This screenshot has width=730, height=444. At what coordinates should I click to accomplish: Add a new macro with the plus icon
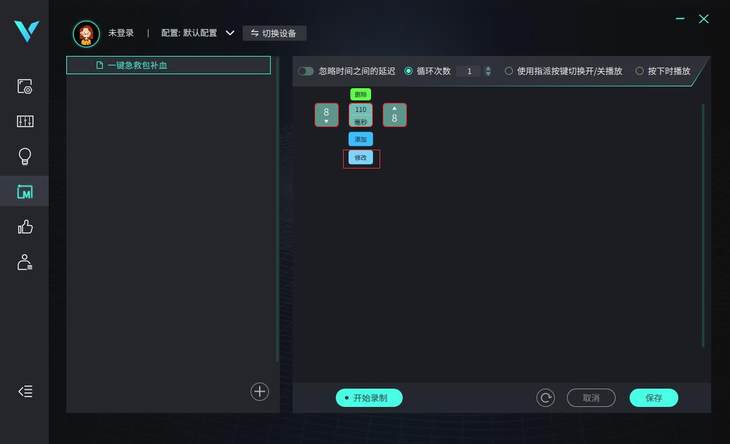pos(259,392)
